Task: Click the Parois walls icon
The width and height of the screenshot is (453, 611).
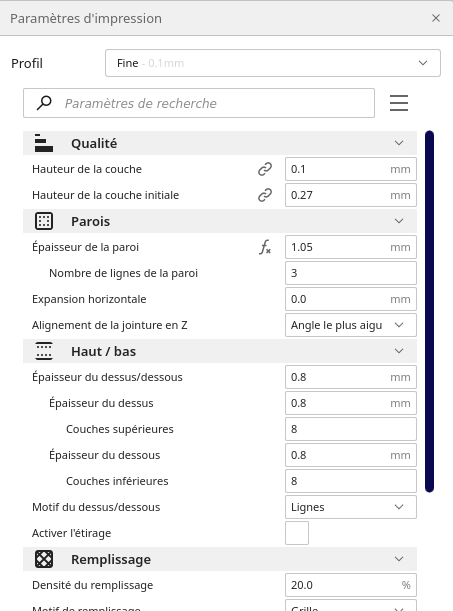Action: click(44, 221)
